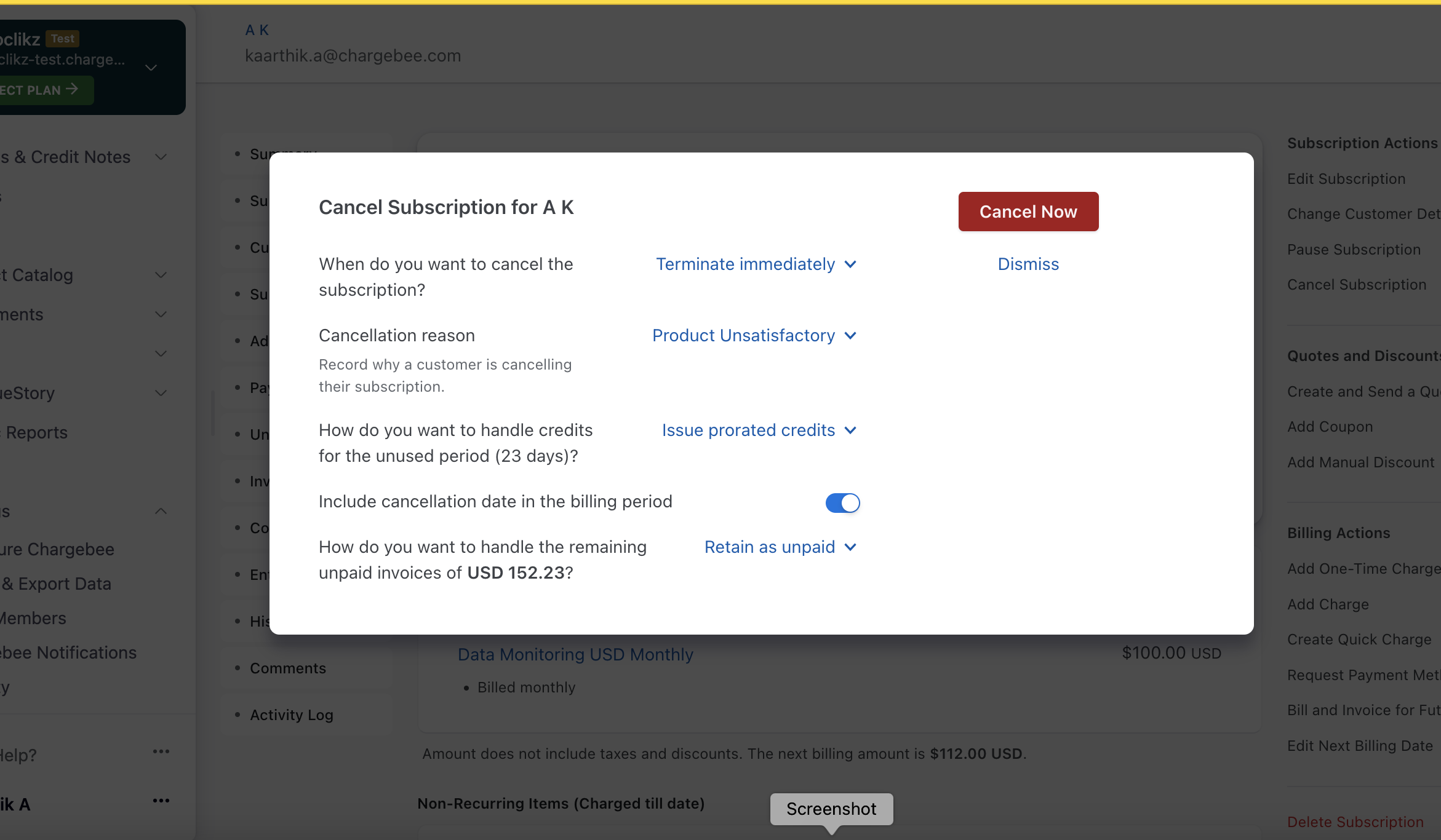This screenshot has height=840, width=1441.
Task: Open Data Monitoring USD Monthly plan link
Action: pyautogui.click(x=575, y=654)
